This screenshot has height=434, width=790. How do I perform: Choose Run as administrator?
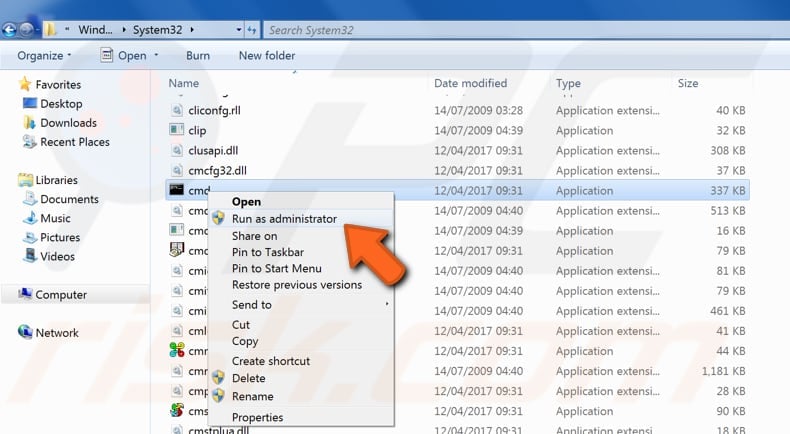click(284, 219)
